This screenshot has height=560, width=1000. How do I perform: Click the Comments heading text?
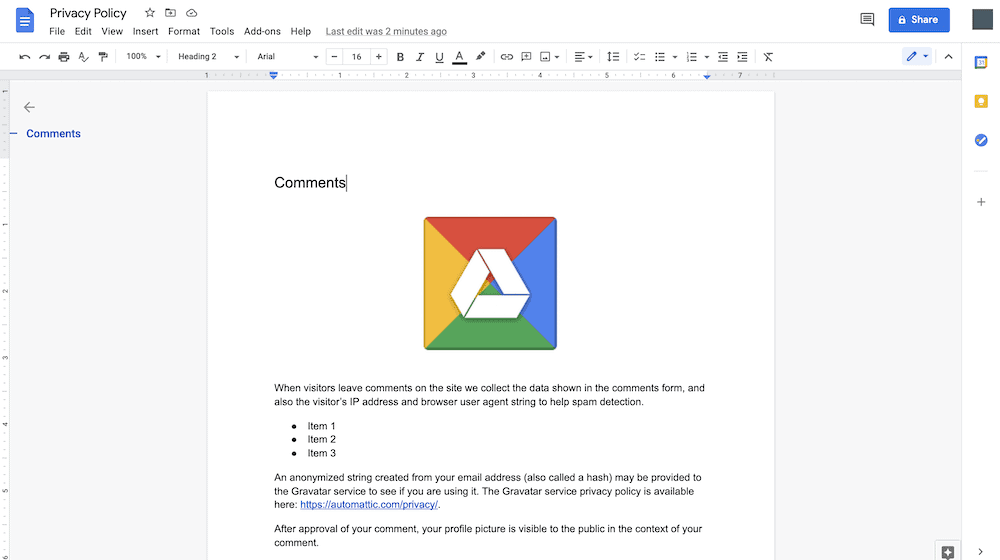point(310,182)
